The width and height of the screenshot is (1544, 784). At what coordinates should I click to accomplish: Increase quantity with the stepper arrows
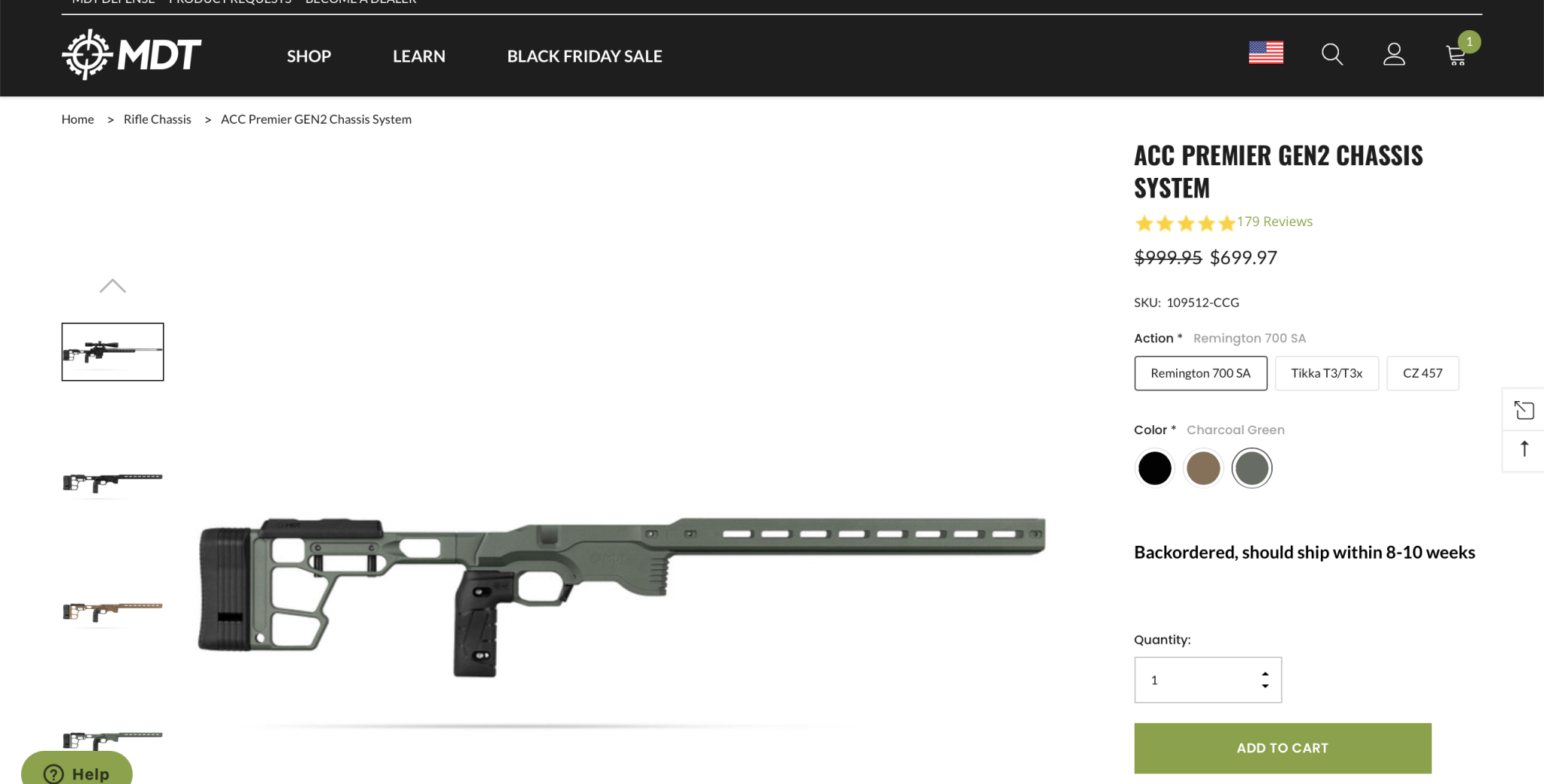(1265, 674)
